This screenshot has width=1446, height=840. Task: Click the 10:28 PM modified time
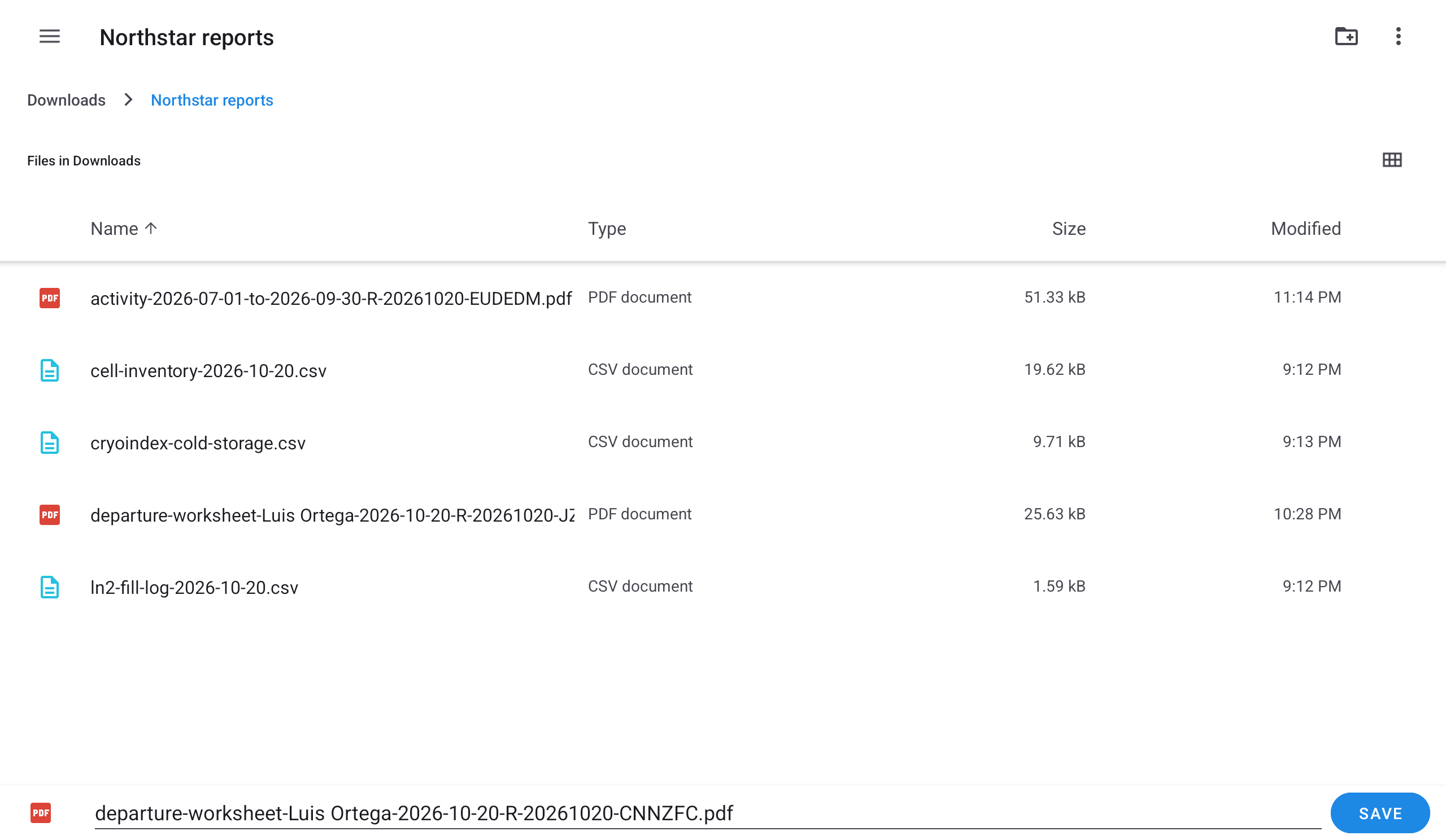(x=1307, y=514)
